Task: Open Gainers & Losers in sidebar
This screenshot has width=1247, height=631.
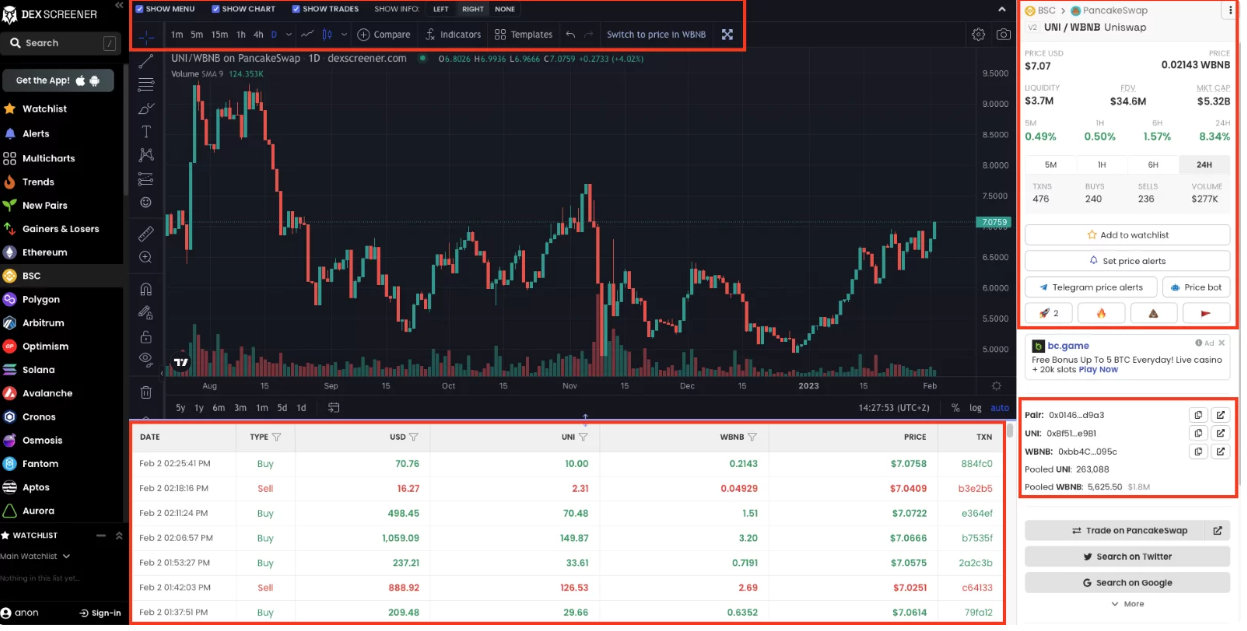Action: pos(60,229)
